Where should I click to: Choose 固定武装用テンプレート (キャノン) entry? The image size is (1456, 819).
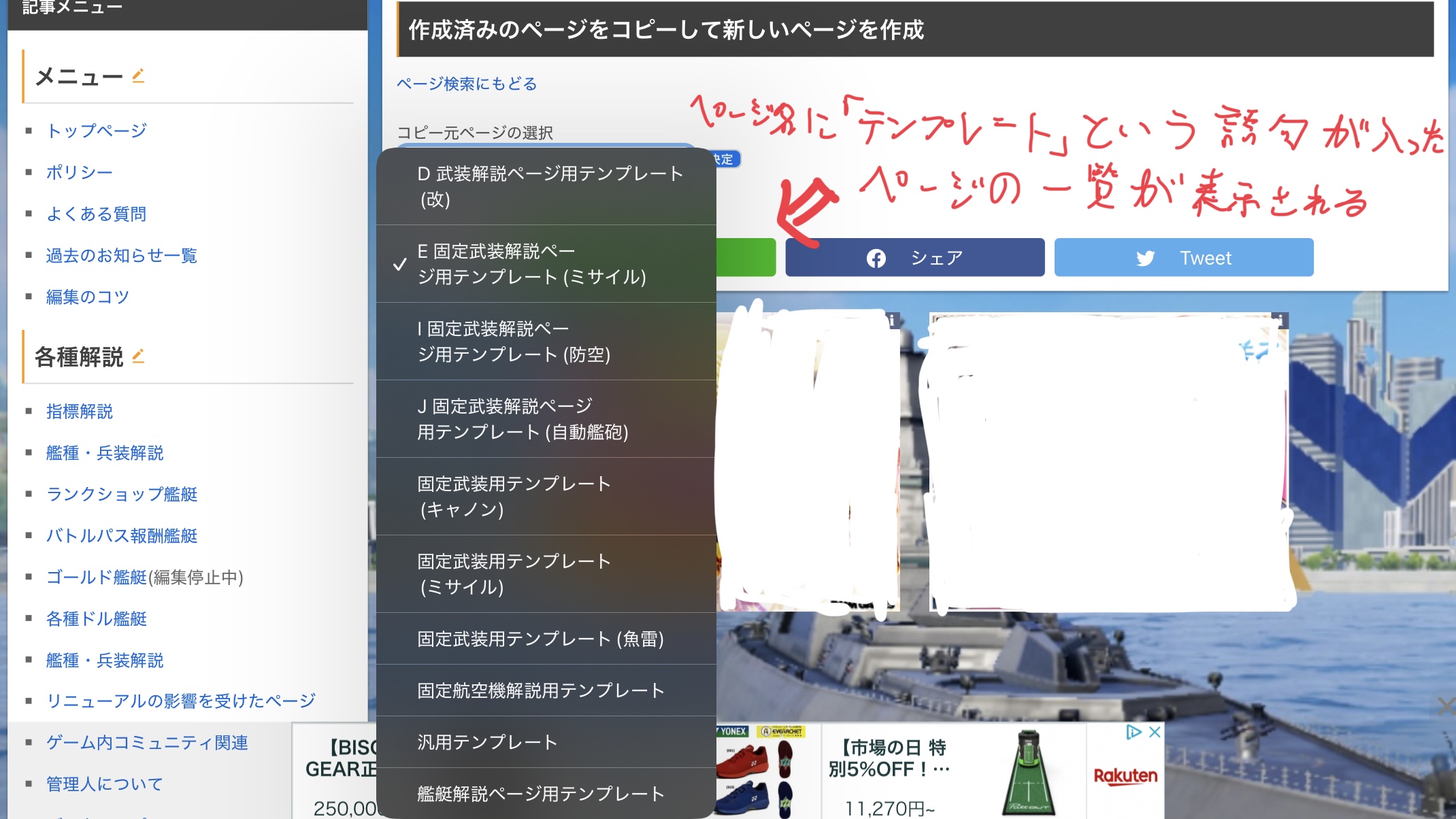(x=514, y=497)
